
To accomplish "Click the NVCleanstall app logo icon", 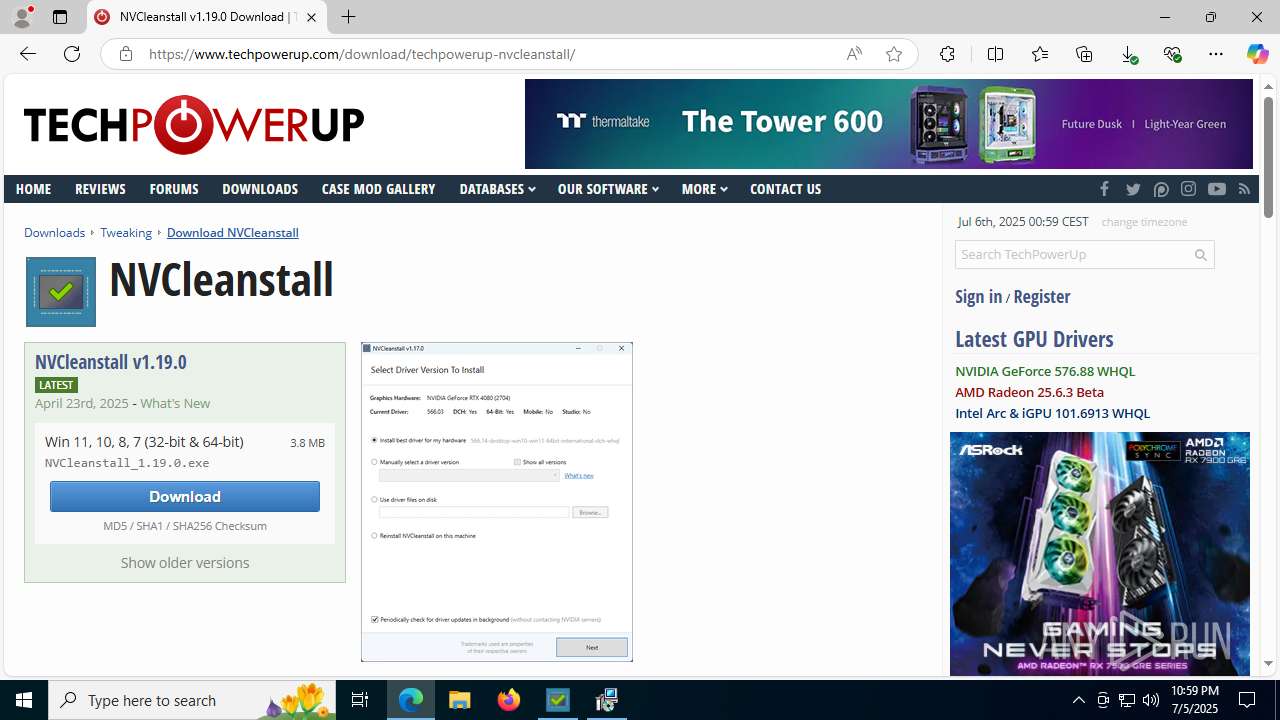I will click(61, 292).
